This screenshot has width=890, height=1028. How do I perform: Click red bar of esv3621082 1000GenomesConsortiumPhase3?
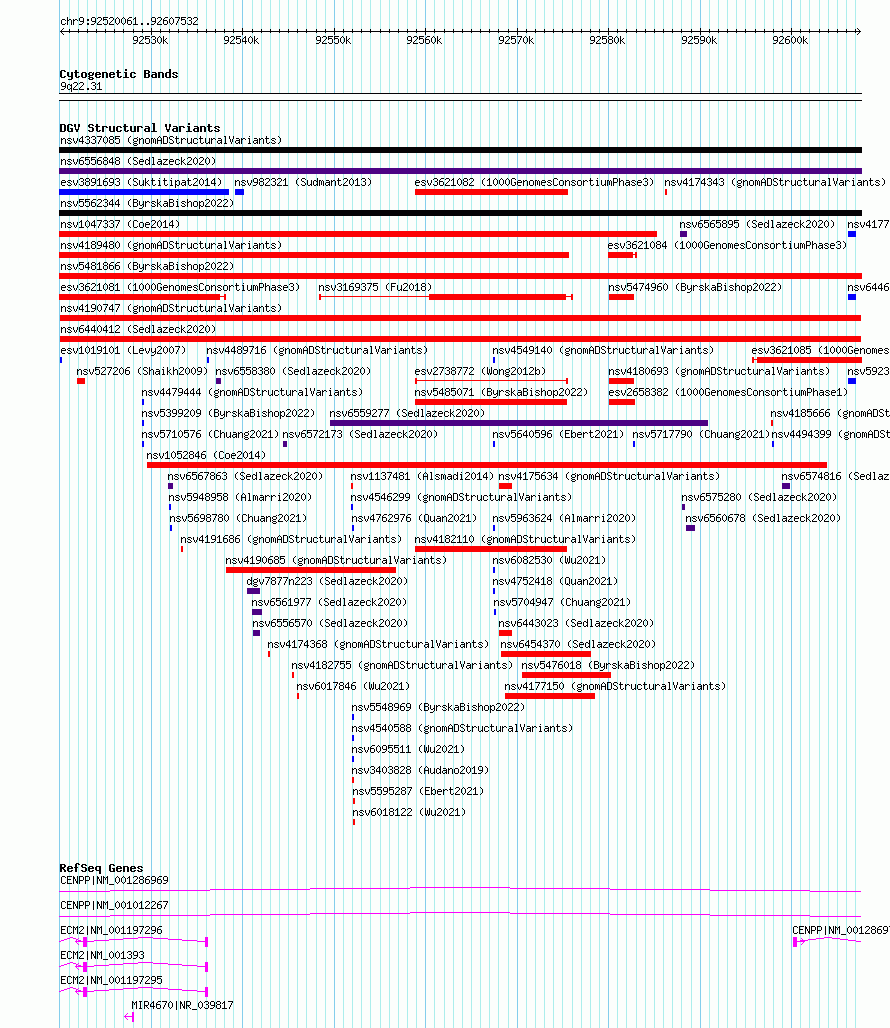coord(491,192)
